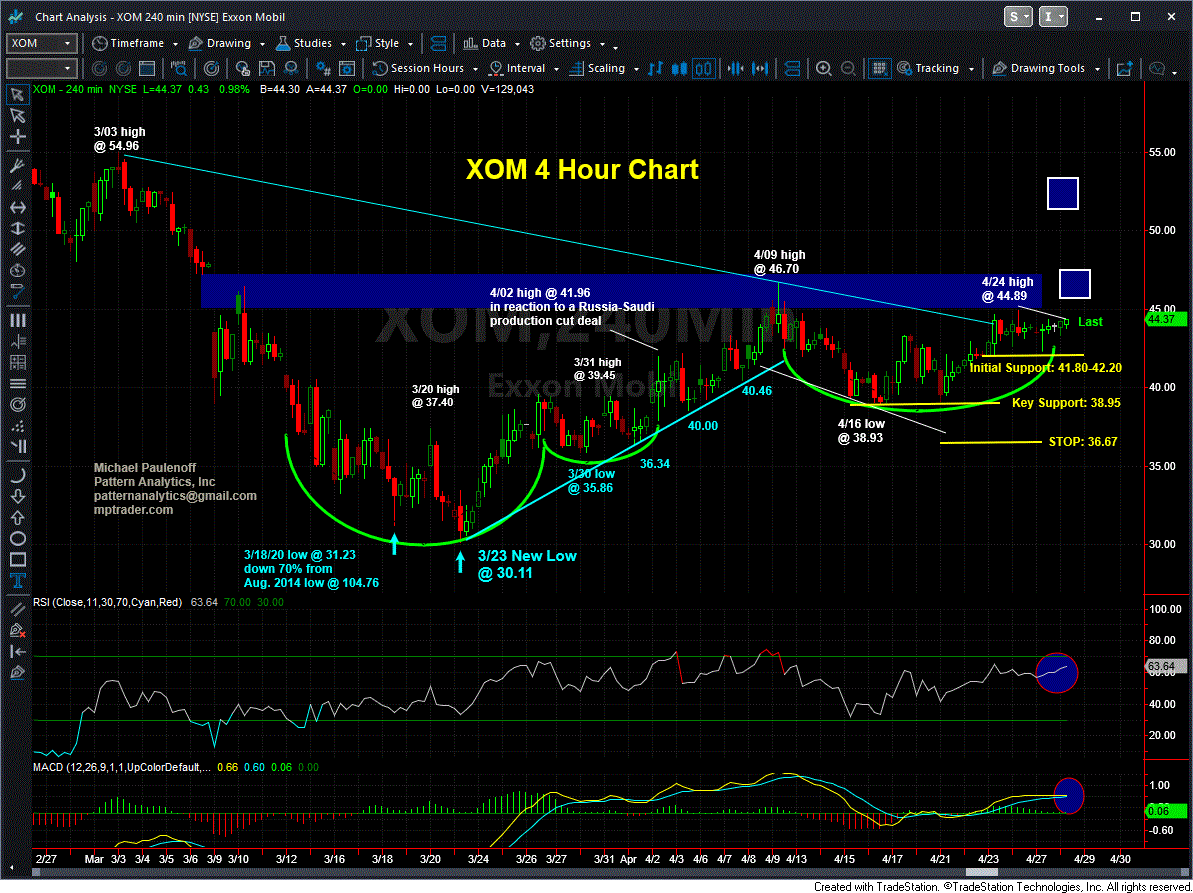The image size is (1193, 893).
Task: Click the Zoom Out magnifier icon
Action: point(847,68)
